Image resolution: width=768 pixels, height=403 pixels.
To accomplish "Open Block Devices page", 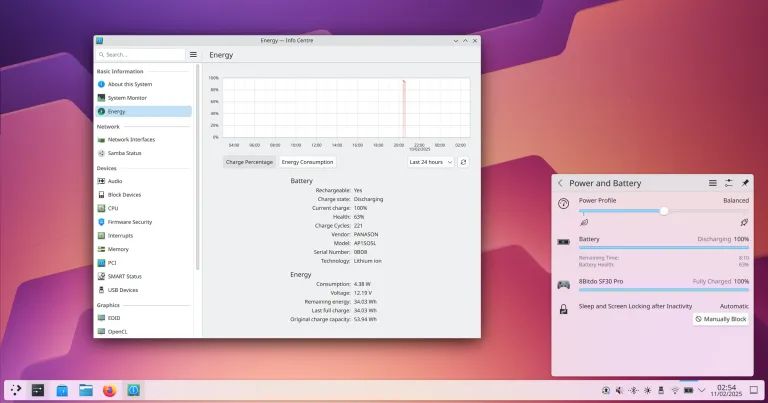I will (x=144, y=195).
